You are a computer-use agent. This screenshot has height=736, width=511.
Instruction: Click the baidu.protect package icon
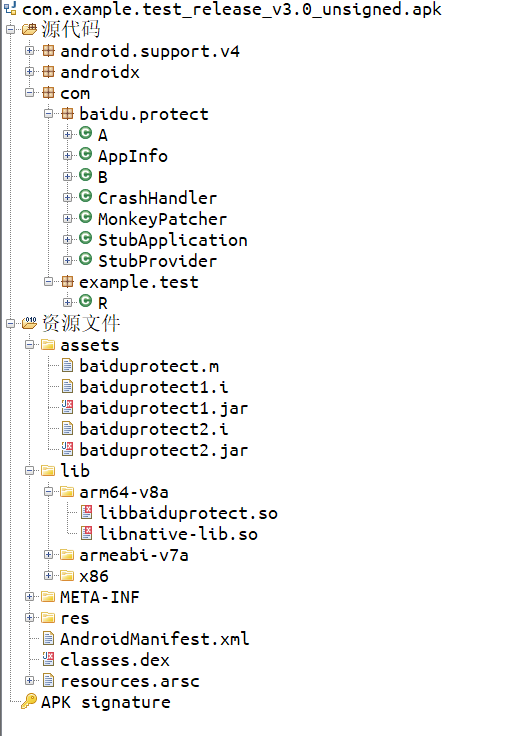pos(68,113)
